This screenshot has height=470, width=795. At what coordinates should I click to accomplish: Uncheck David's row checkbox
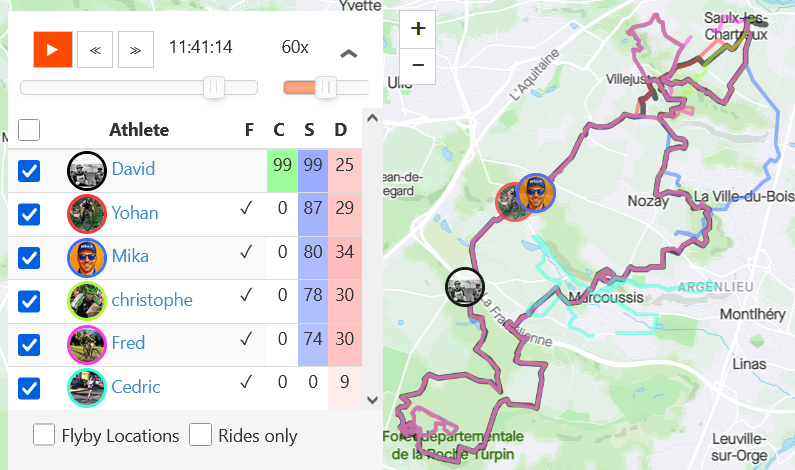tap(30, 170)
